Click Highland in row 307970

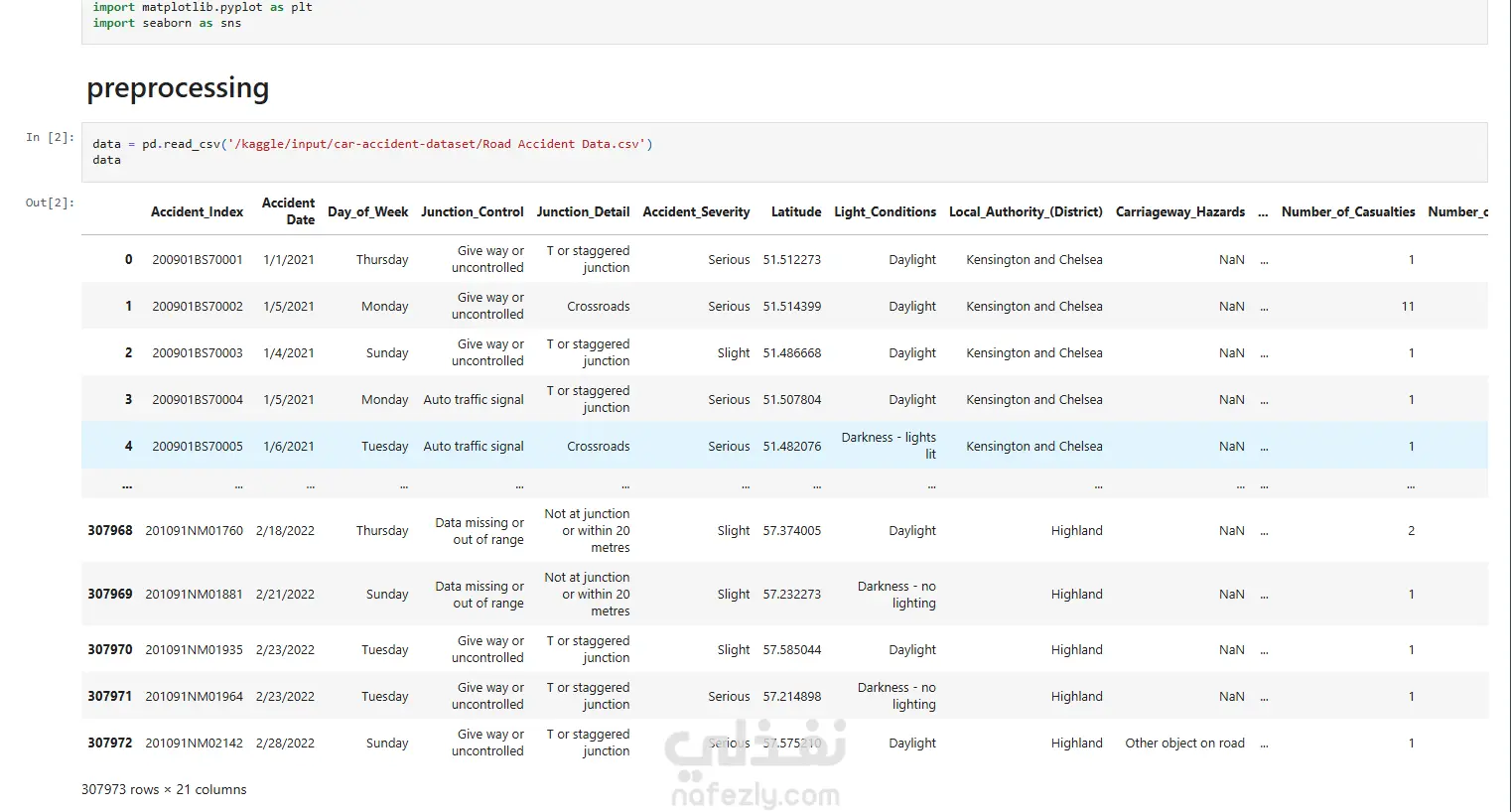pyautogui.click(x=1077, y=649)
